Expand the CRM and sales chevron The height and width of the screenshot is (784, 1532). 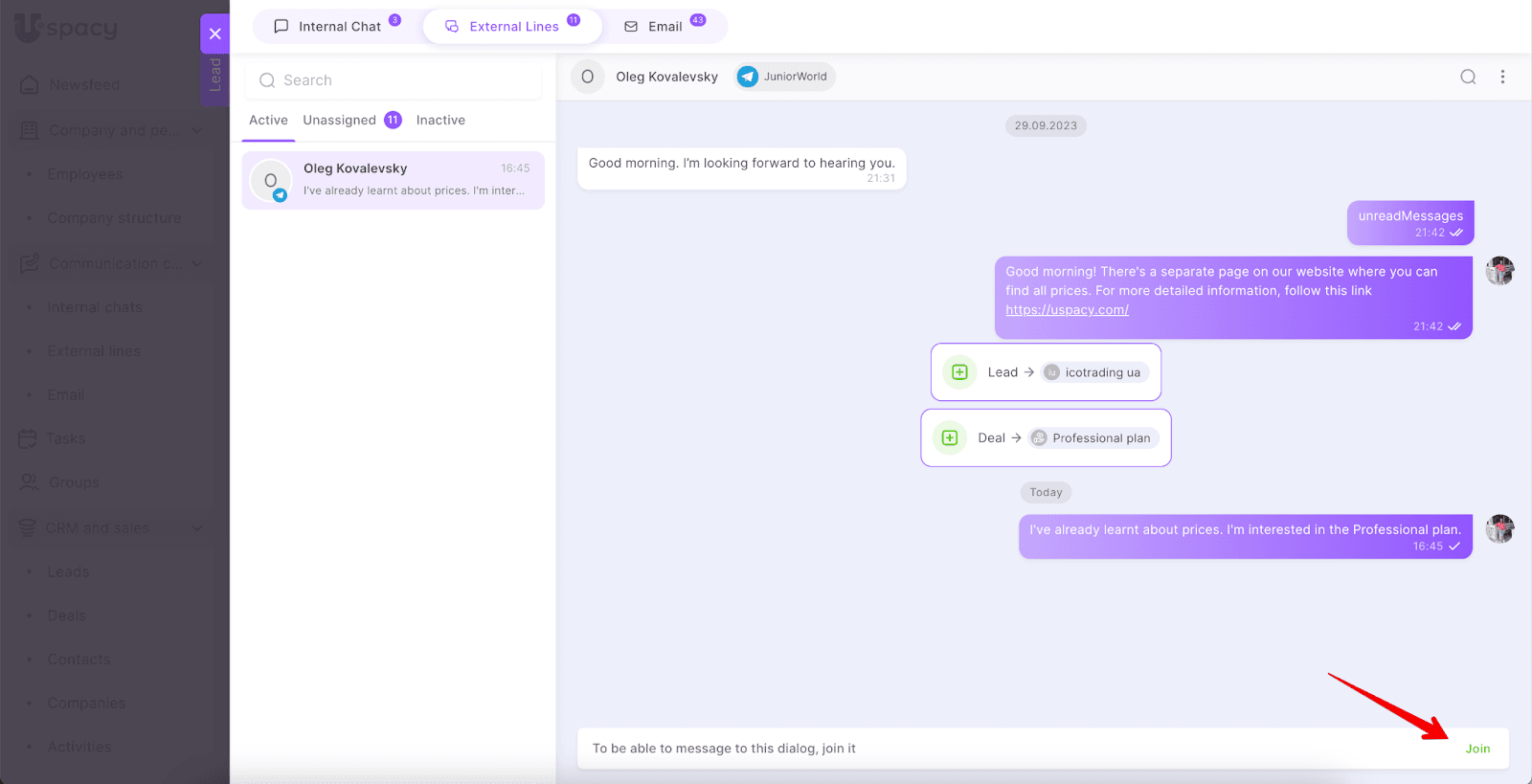[196, 527]
